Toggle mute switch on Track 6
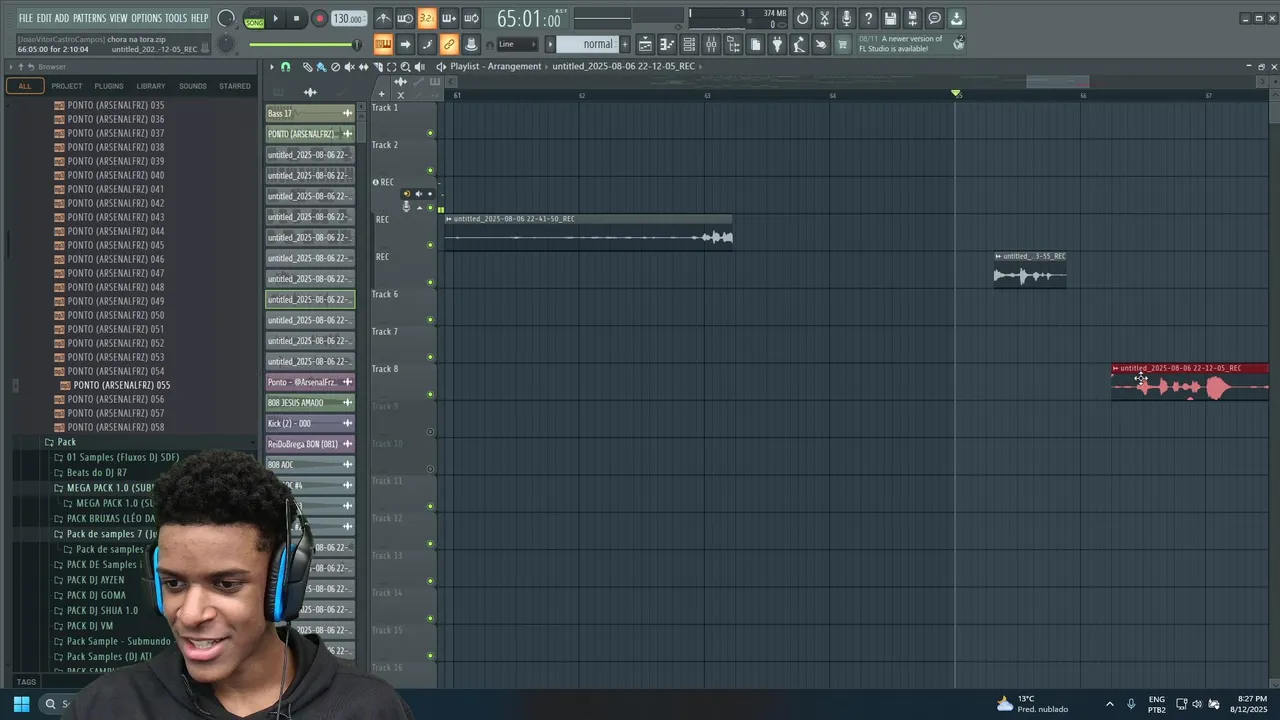The width and height of the screenshot is (1280, 720). coord(431,320)
